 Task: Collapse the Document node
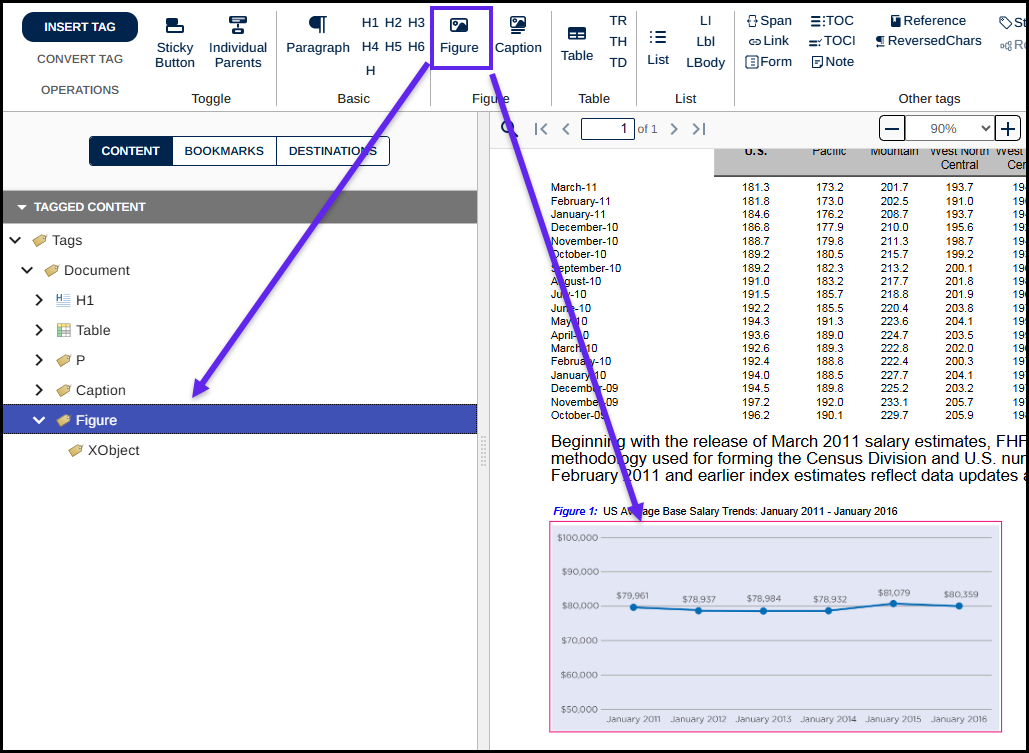(x=27, y=270)
